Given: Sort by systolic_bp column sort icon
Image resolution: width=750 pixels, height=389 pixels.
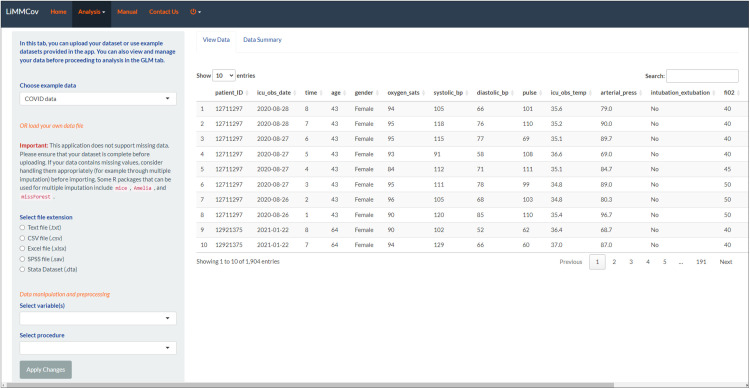Looking at the screenshot, I should pos(467,93).
